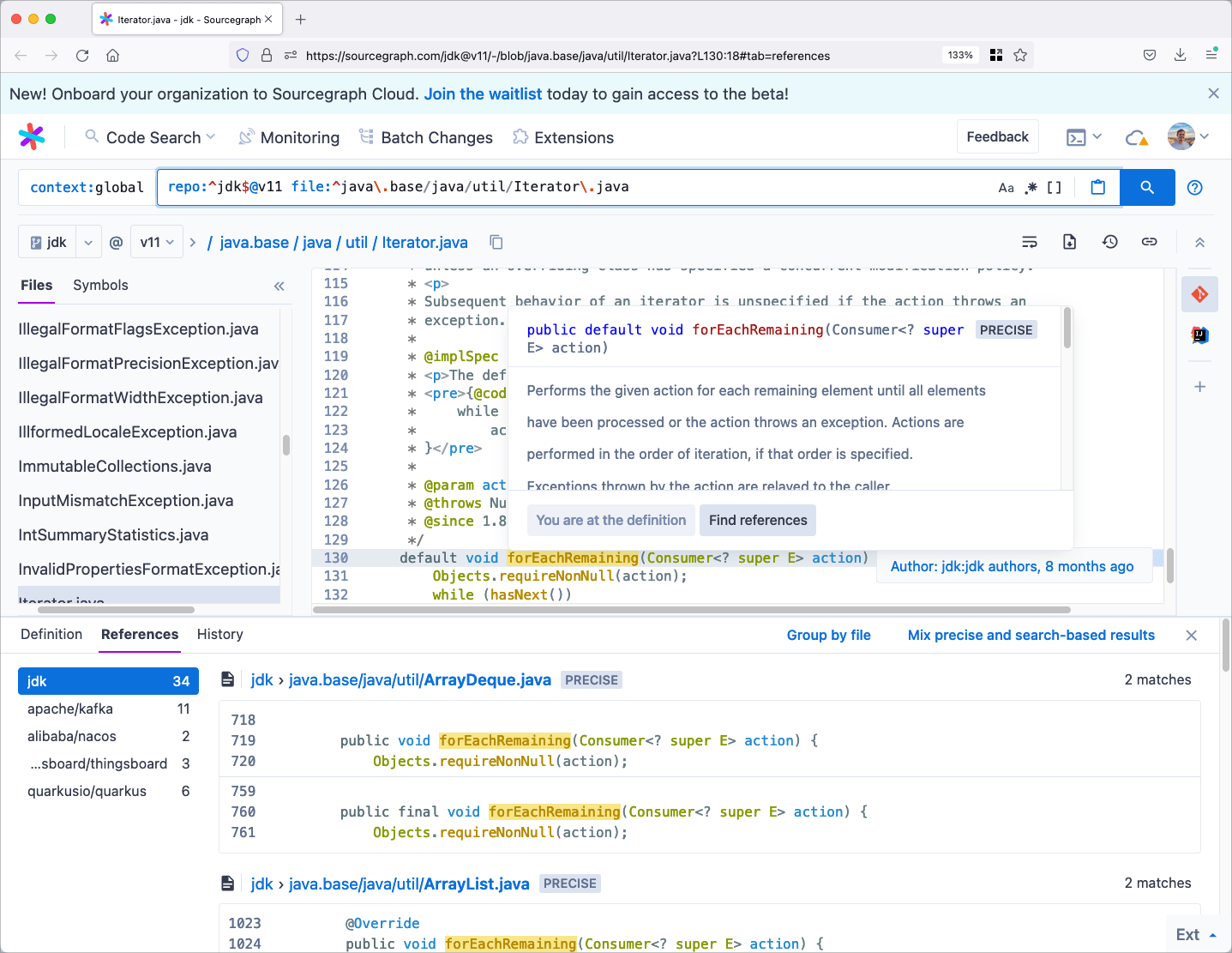
Task: Open the cloud status warning icon
Action: click(1136, 137)
